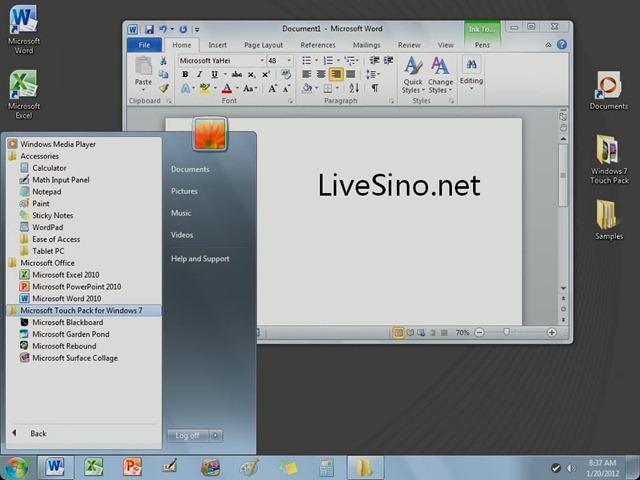
Task: Toggle Italic formatting
Action: tap(199, 74)
